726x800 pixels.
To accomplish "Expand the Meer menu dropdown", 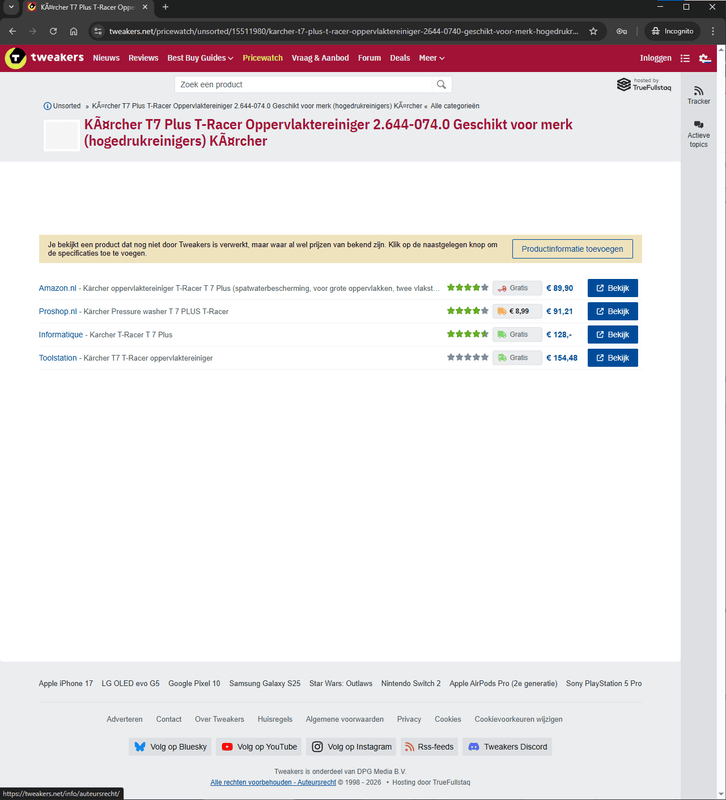I will 432,58.
